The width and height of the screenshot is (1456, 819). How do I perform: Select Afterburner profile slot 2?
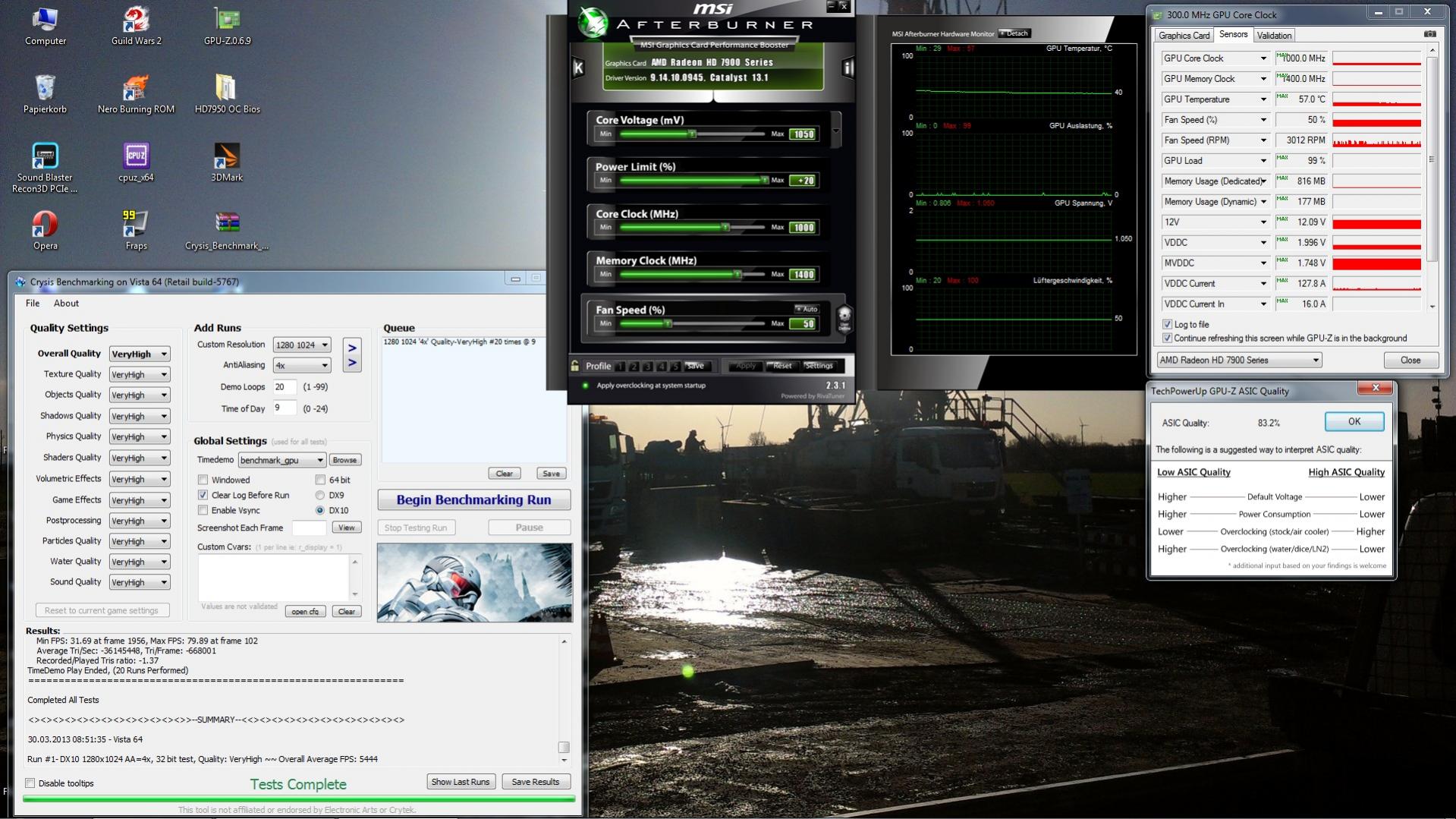[634, 366]
